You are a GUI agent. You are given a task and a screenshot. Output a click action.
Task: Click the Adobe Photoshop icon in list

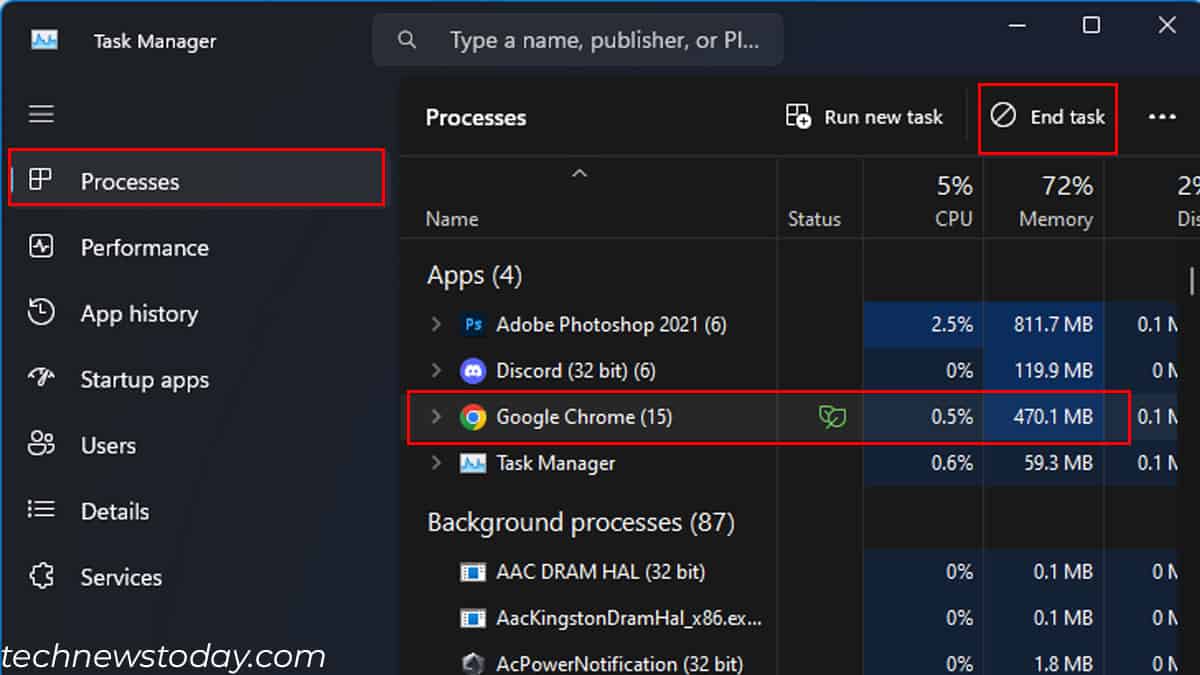pos(473,325)
